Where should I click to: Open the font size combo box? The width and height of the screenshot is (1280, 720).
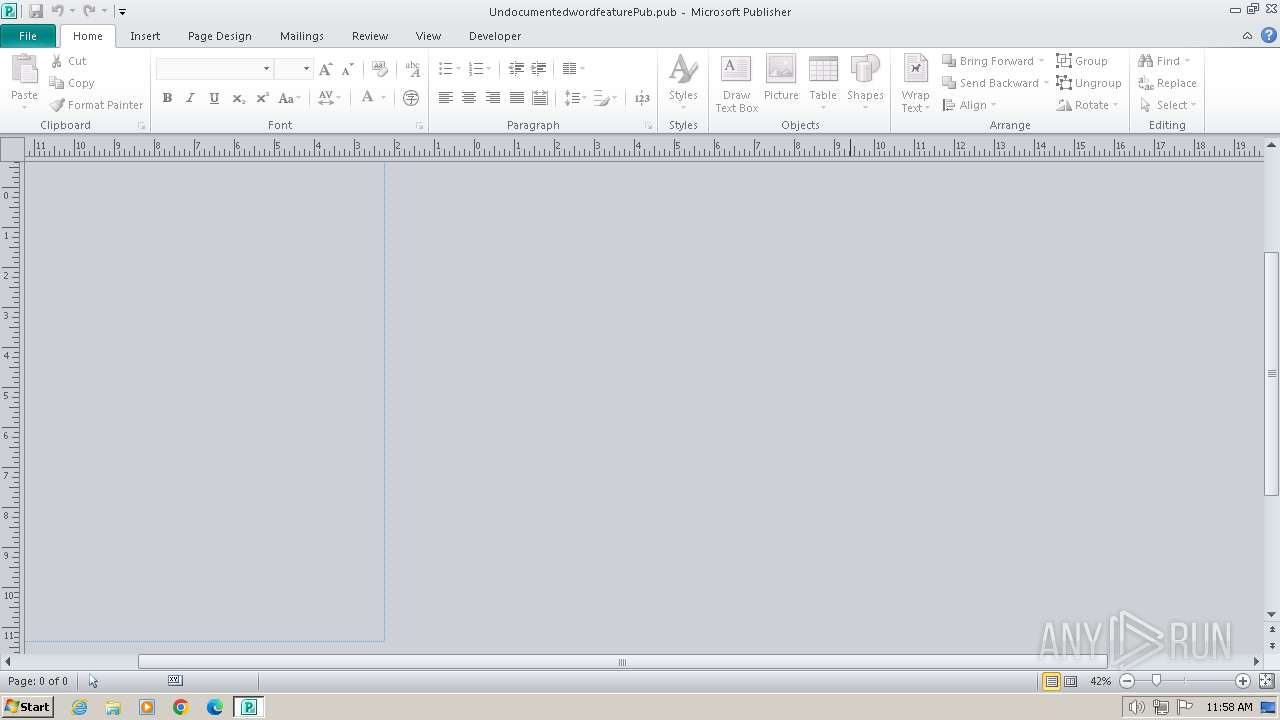click(293, 69)
